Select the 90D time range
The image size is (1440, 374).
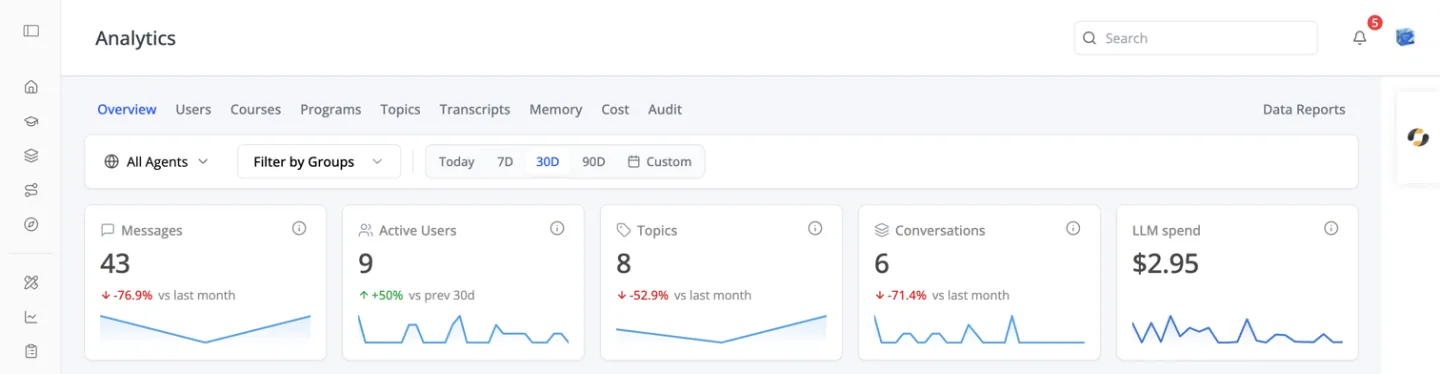click(594, 161)
